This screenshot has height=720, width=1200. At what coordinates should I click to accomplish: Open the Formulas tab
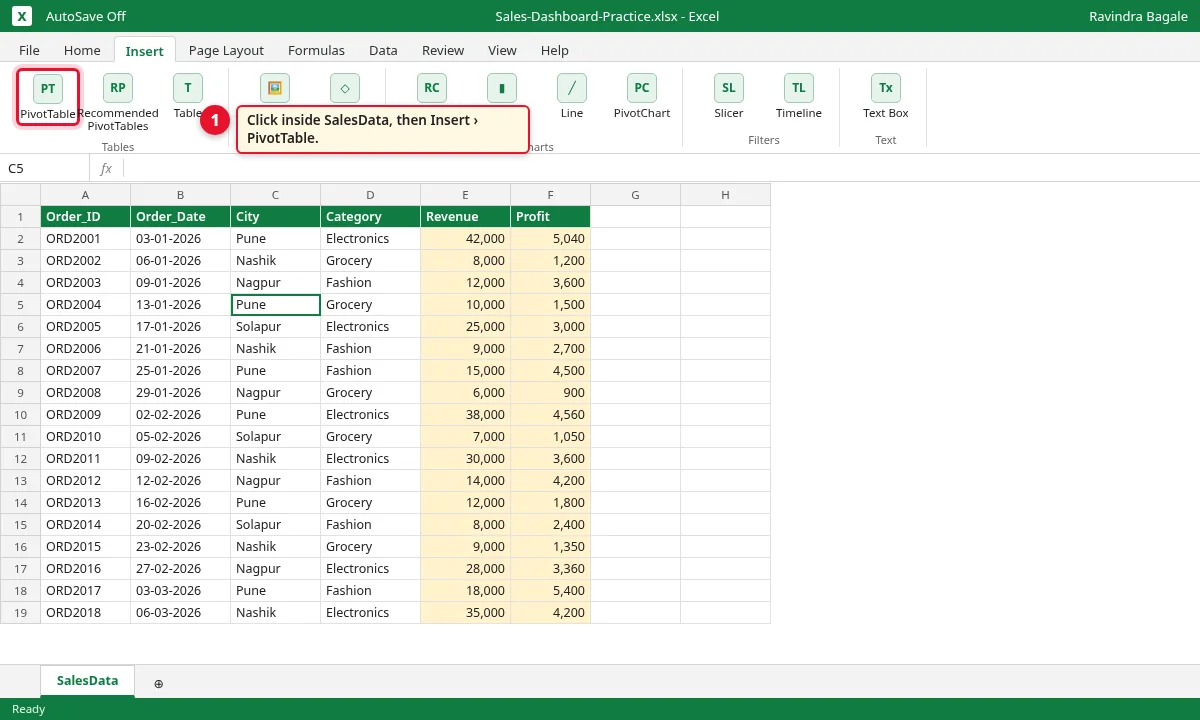[x=316, y=50]
